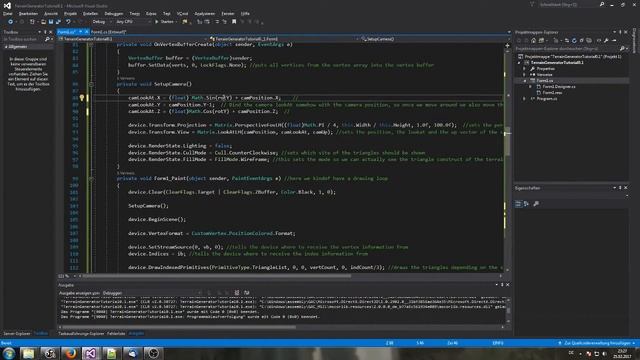Click the output panel horizontal scrollbar
Screen dimensions: 640x360
(179, 327)
